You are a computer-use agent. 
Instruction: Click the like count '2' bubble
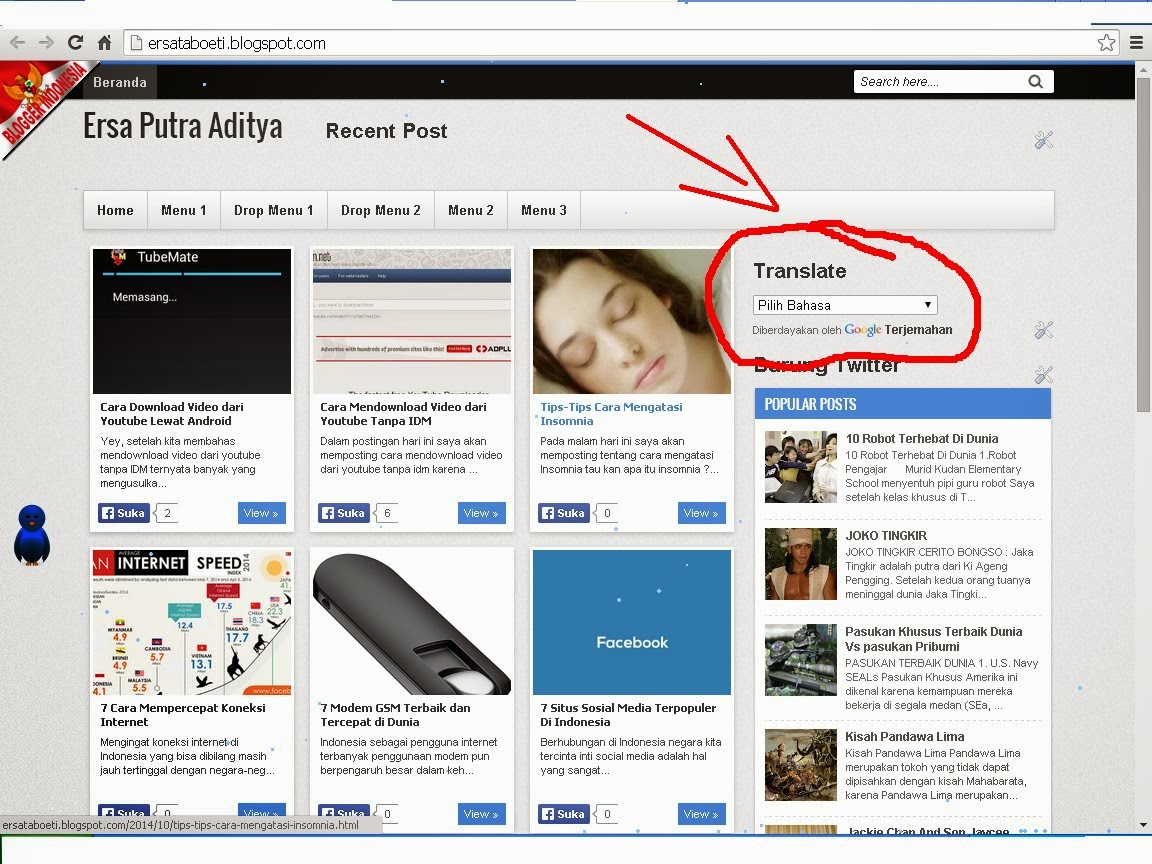click(x=168, y=513)
